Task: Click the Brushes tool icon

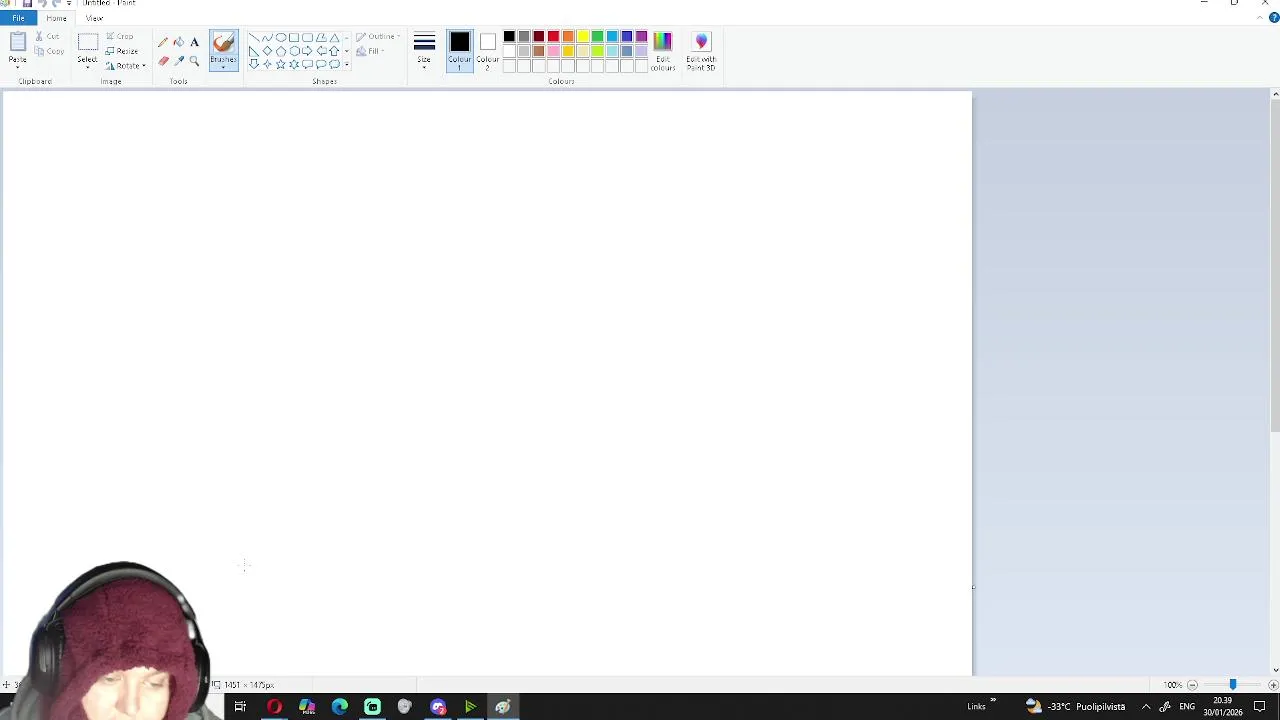Action: click(x=224, y=42)
